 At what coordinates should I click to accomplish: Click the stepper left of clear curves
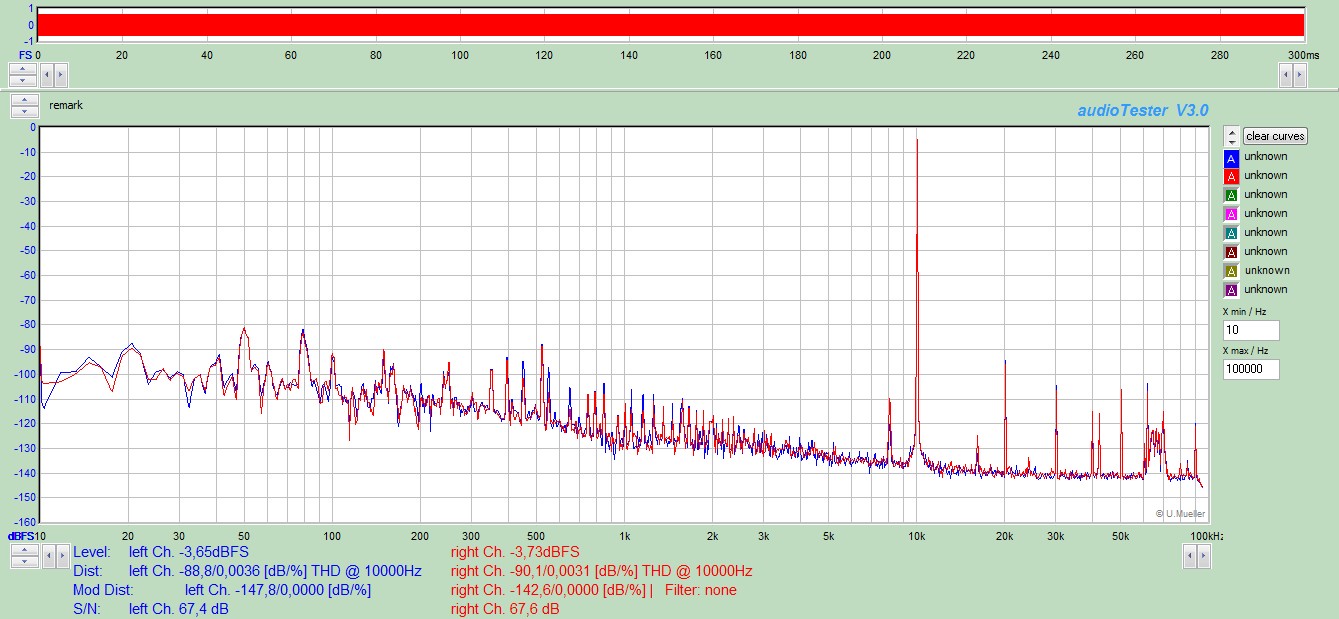click(x=1232, y=136)
